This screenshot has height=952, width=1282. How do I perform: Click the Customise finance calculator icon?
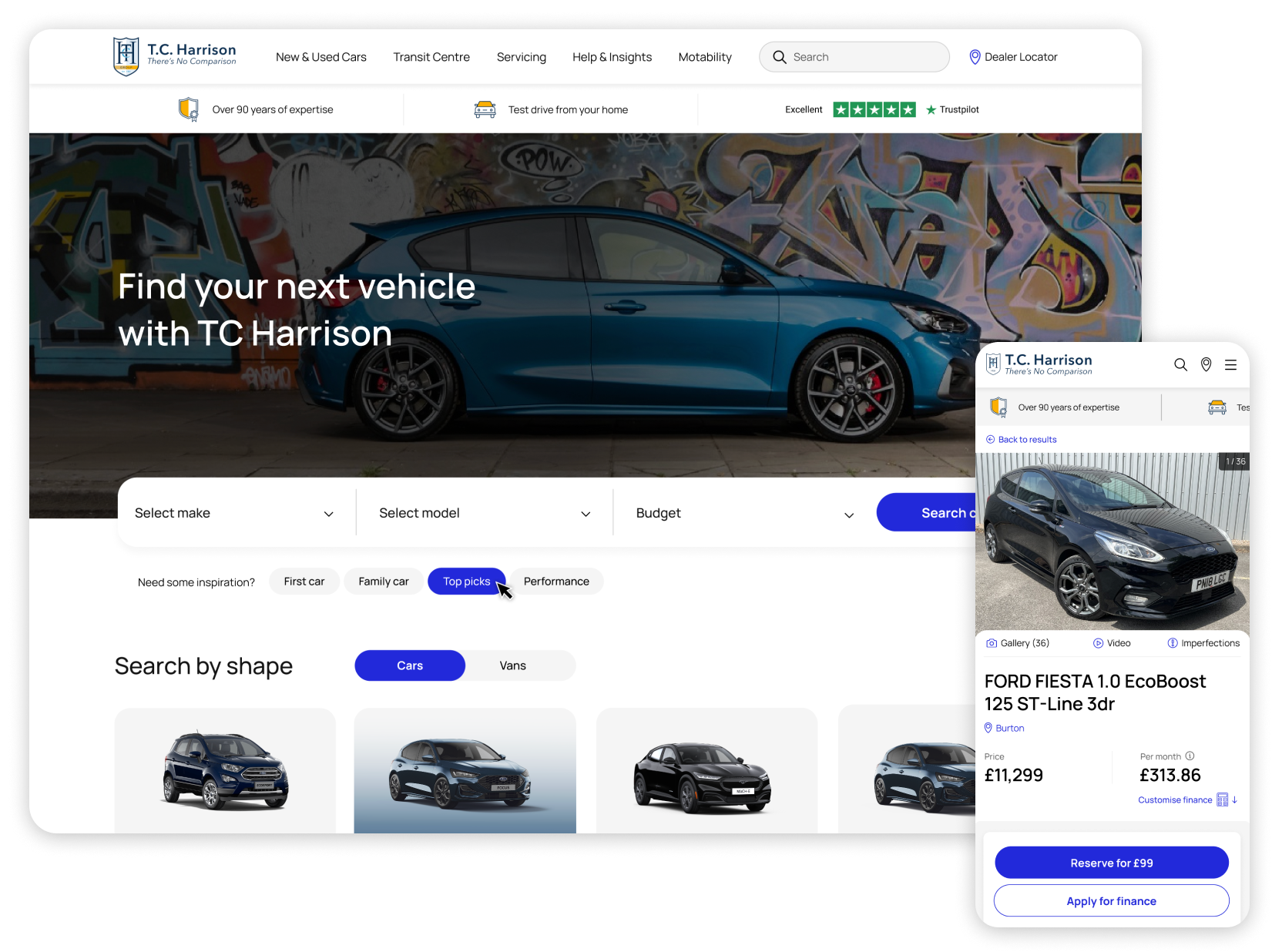tap(1222, 800)
